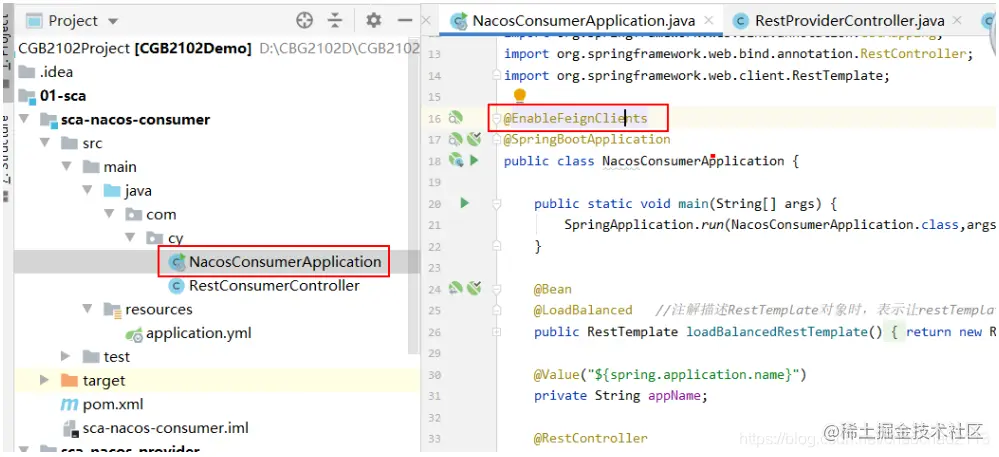Click bean navigation gutter icon on line 24
The image size is (999, 457).
pos(456,289)
